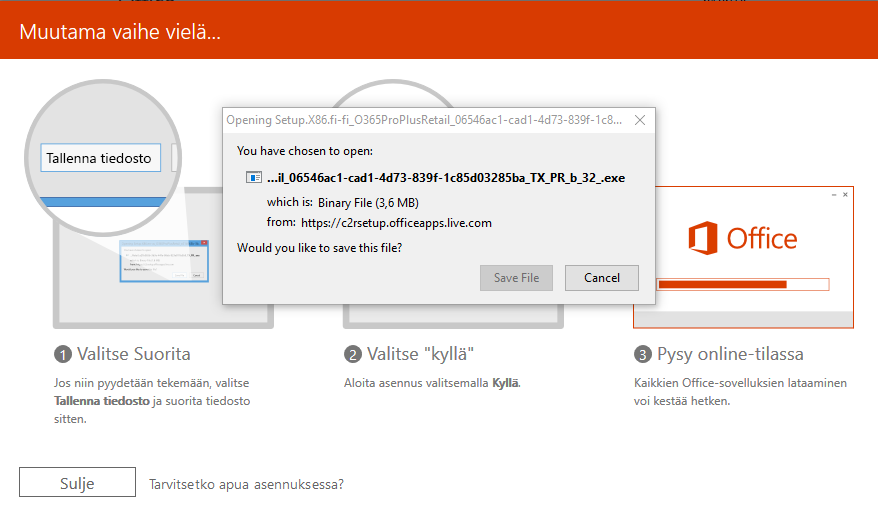Click the Office installer window minimize icon

[834, 194]
